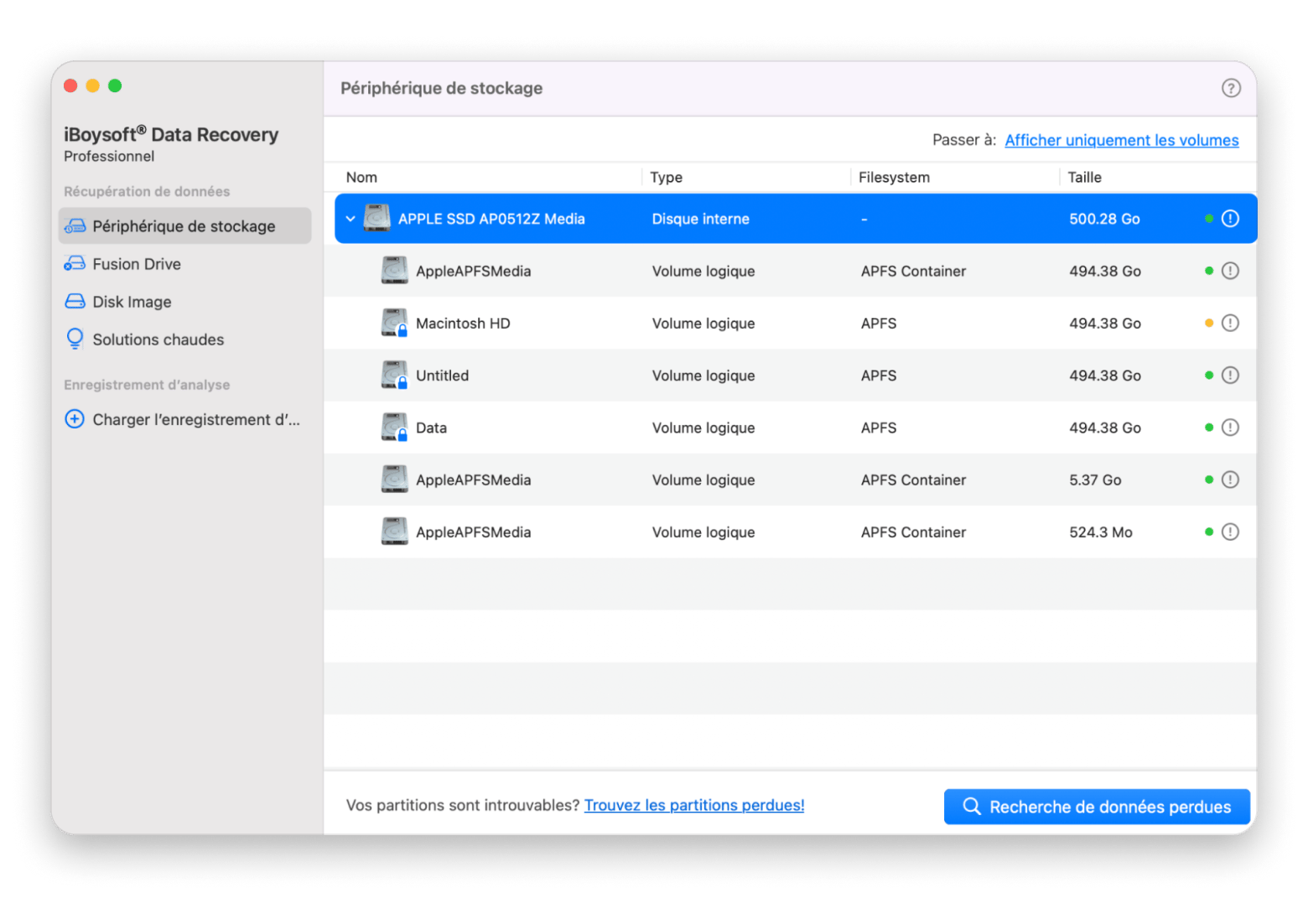Screen dimensions: 1308x924
Task: Click Macintosh HD locked disk icon
Action: coord(394,323)
